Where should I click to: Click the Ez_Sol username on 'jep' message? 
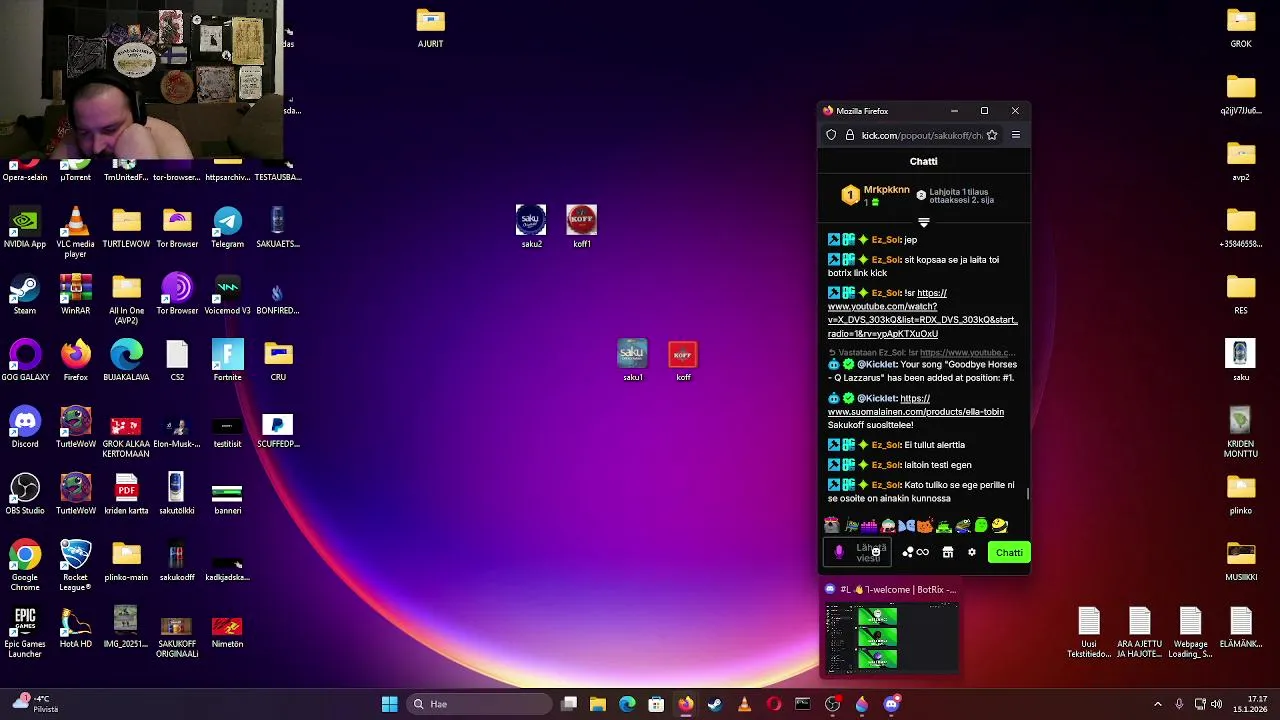pyautogui.click(x=886, y=240)
